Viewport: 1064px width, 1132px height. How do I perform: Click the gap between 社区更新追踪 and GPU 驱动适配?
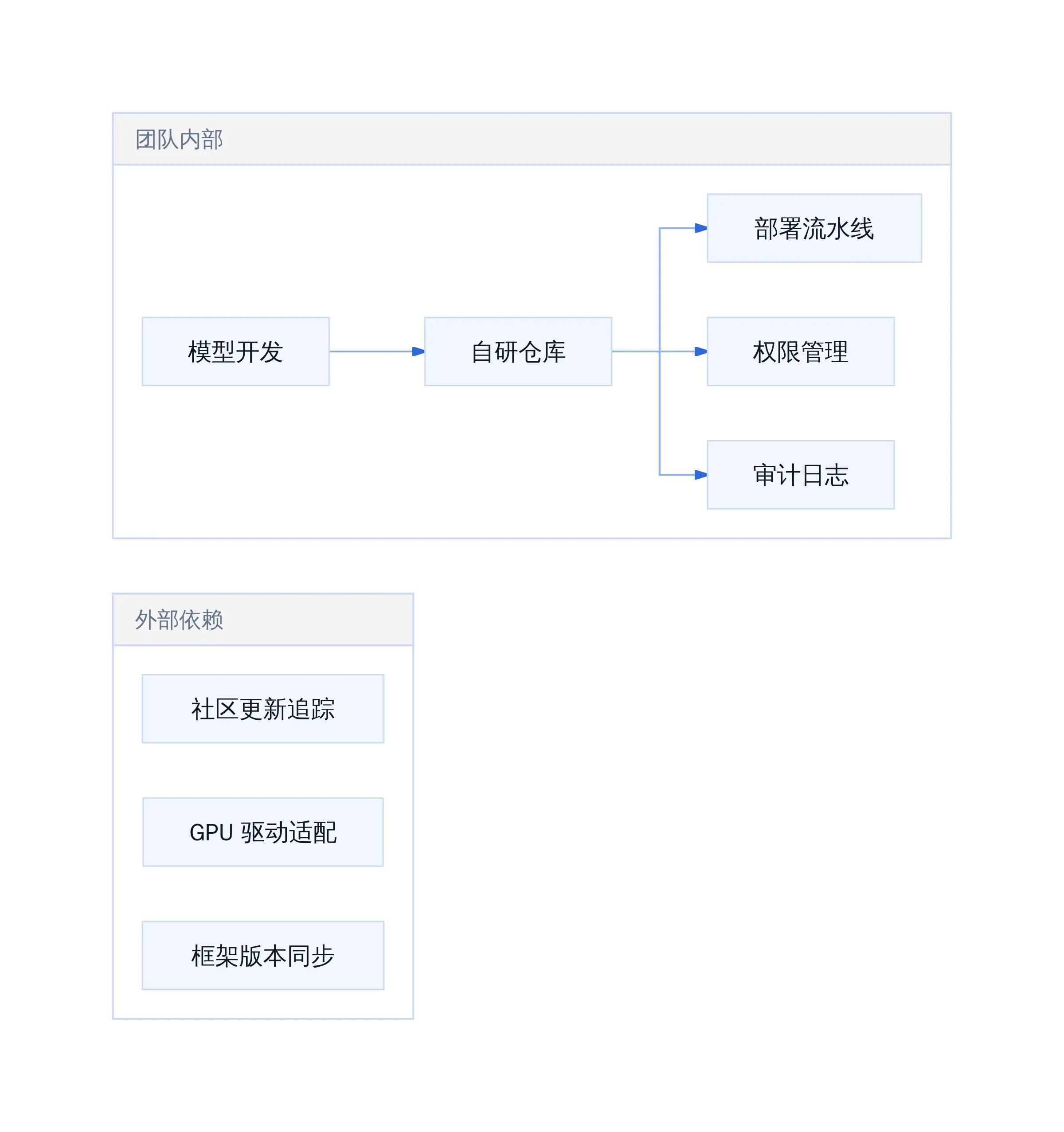point(262,770)
